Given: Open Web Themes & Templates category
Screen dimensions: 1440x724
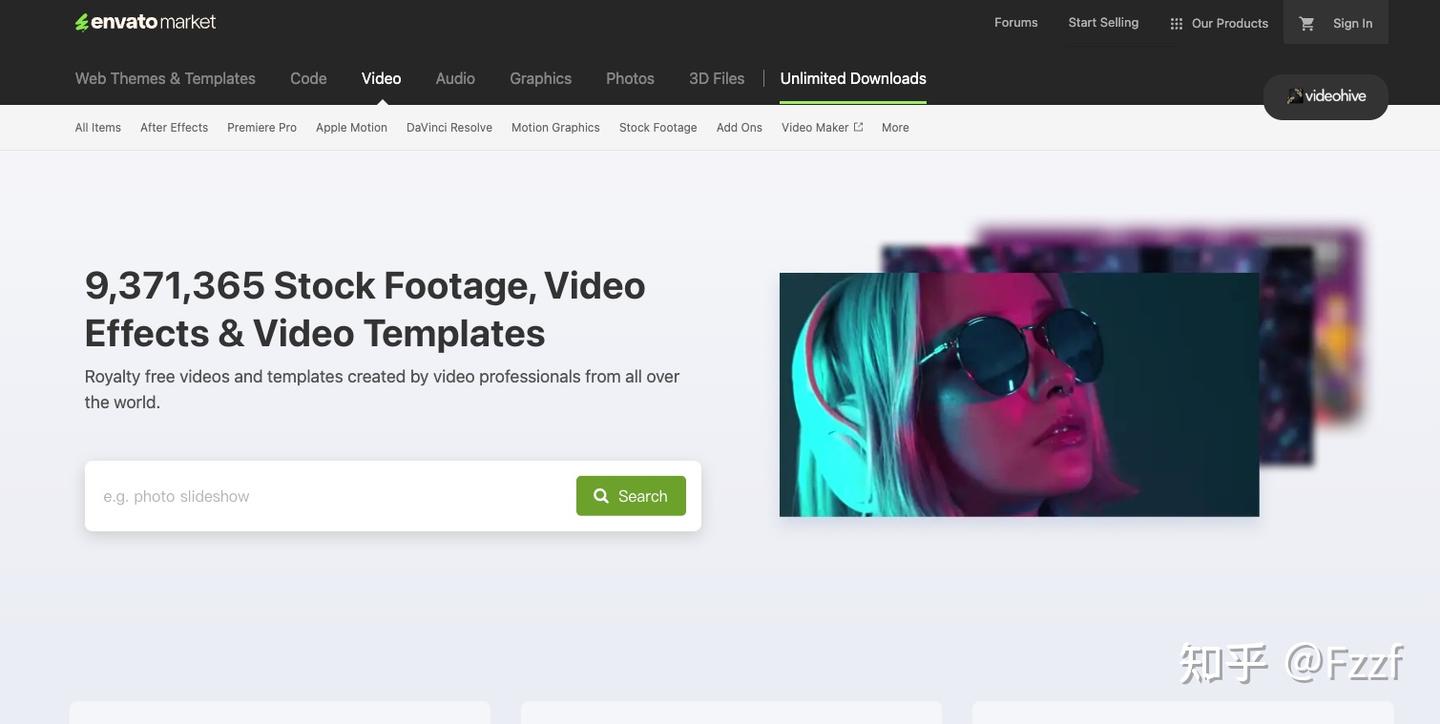Looking at the screenshot, I should (x=165, y=78).
